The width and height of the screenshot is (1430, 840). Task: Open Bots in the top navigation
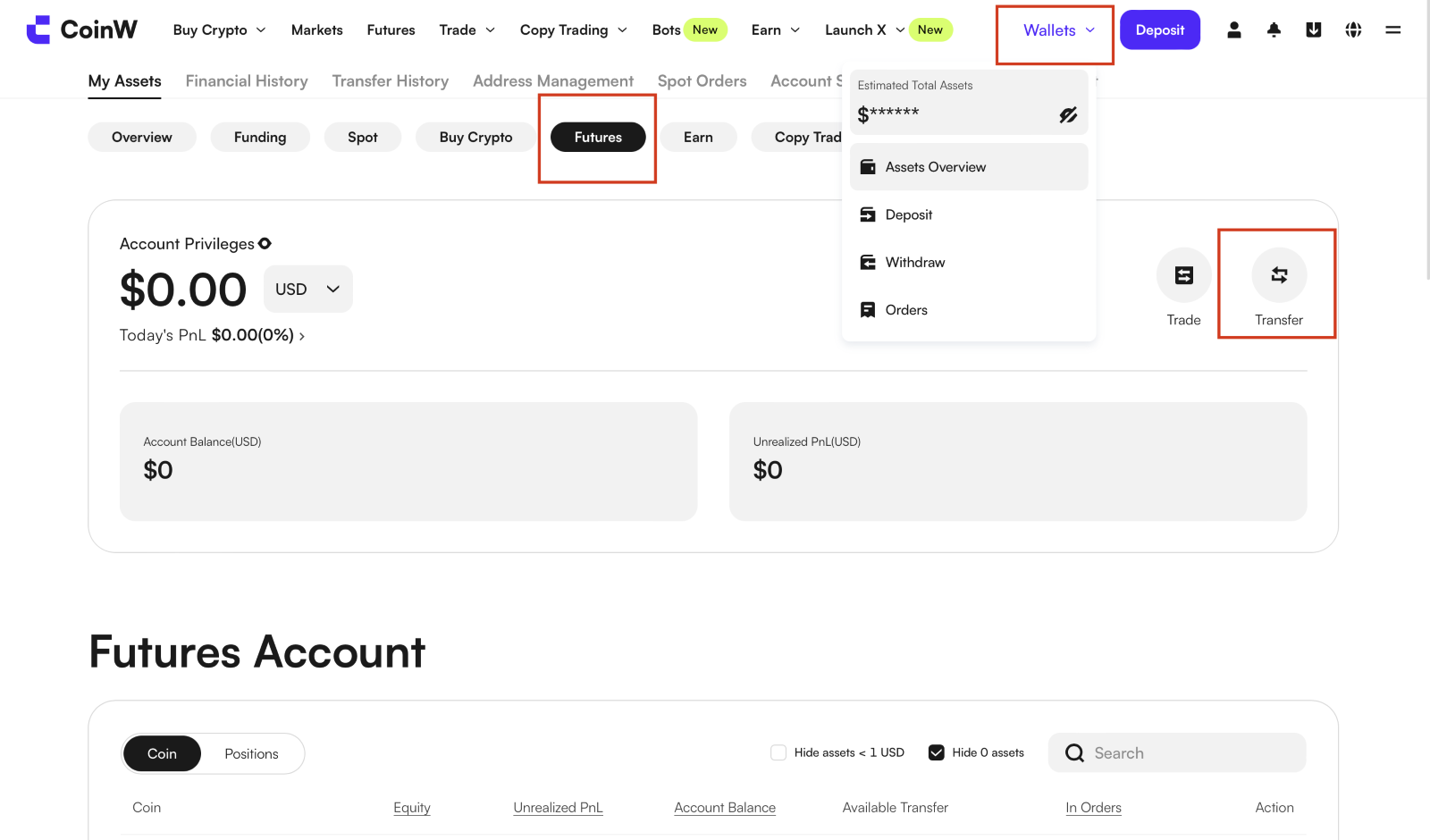click(666, 29)
